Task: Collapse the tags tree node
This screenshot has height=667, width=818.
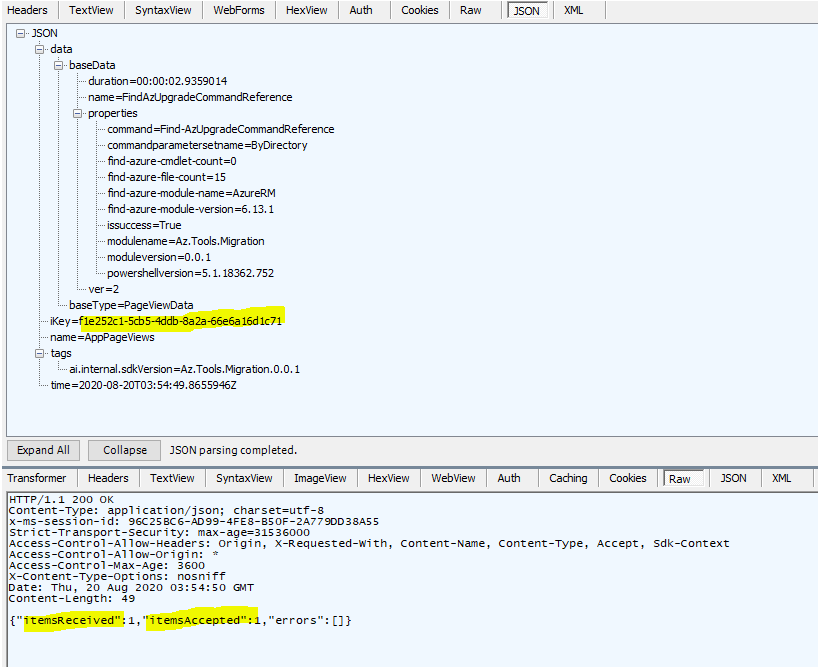Action: (x=38, y=353)
